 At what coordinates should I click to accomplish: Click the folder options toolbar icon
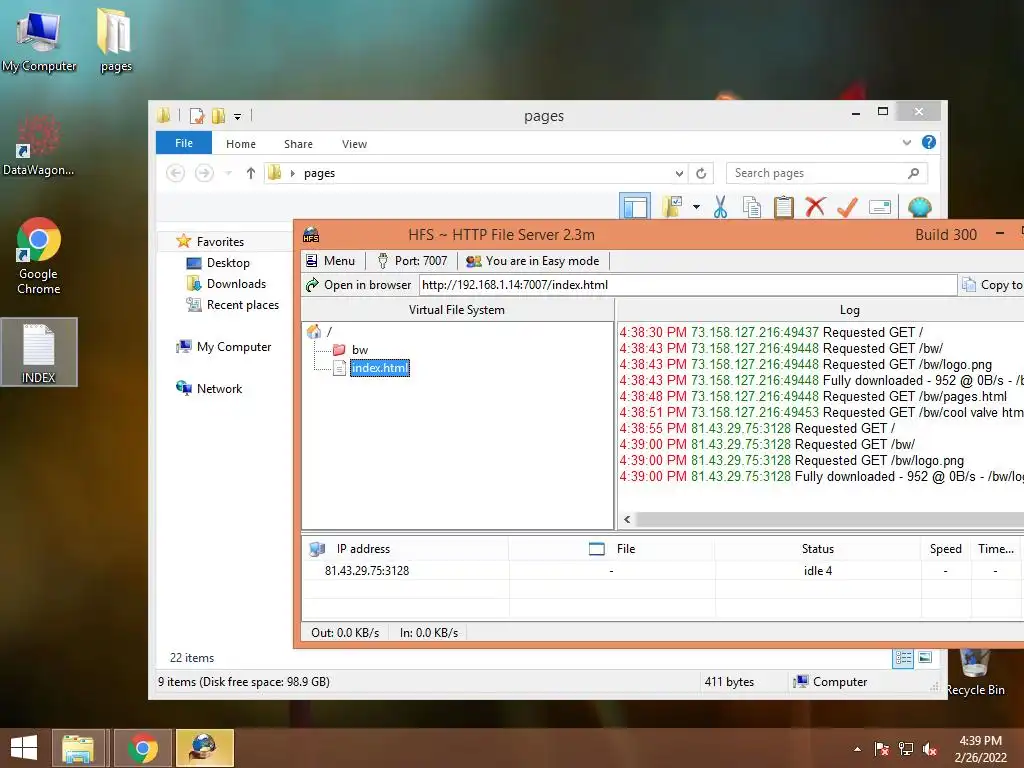coord(672,207)
